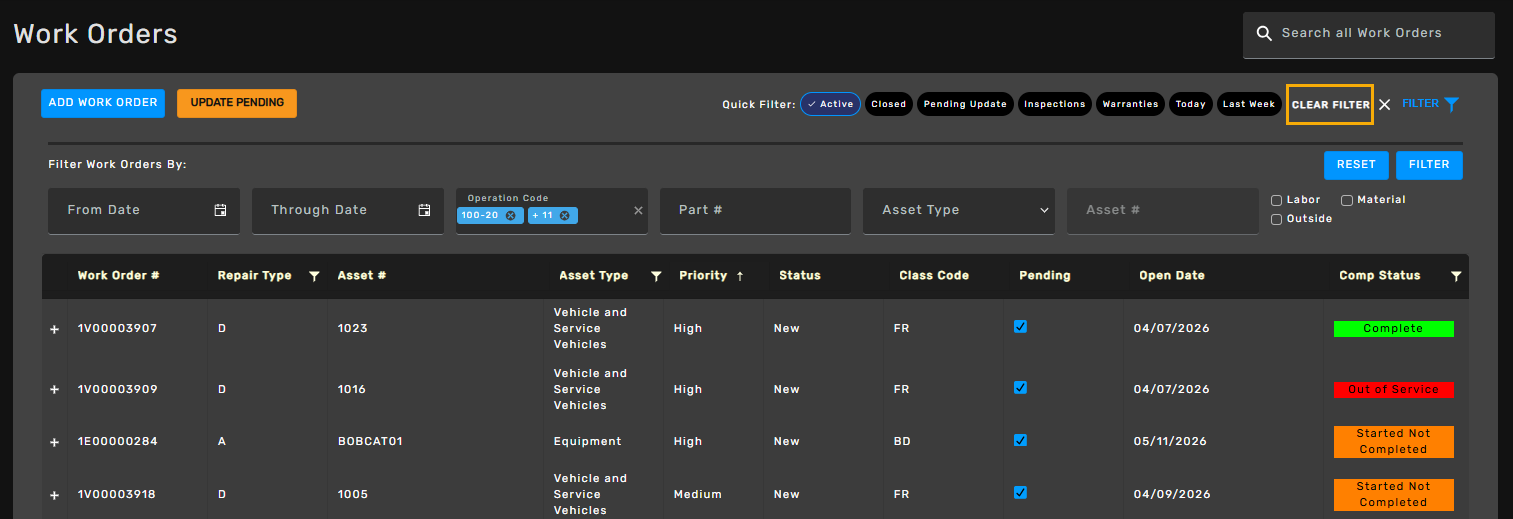Click the Priority sort arrow
This screenshot has width=1513, height=519.
pos(740,276)
